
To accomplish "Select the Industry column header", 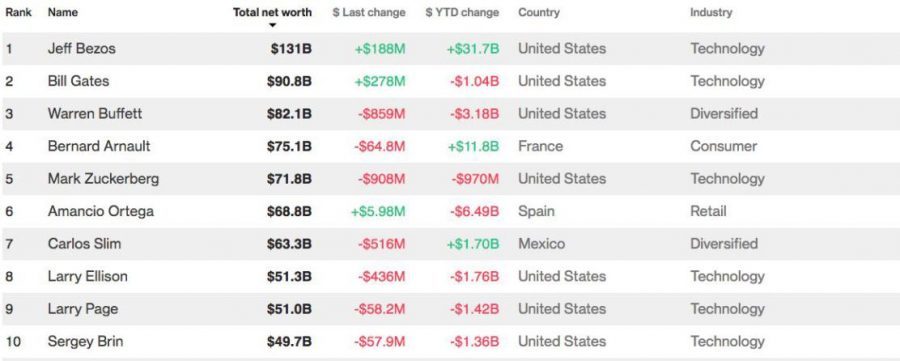I will coord(711,13).
